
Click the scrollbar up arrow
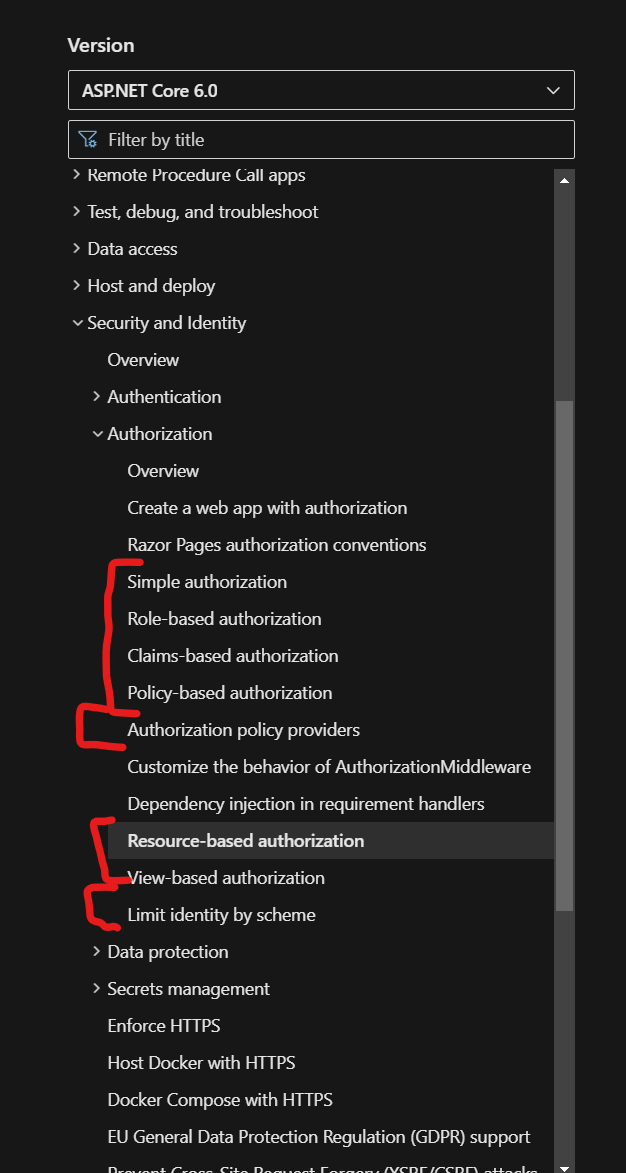click(565, 181)
